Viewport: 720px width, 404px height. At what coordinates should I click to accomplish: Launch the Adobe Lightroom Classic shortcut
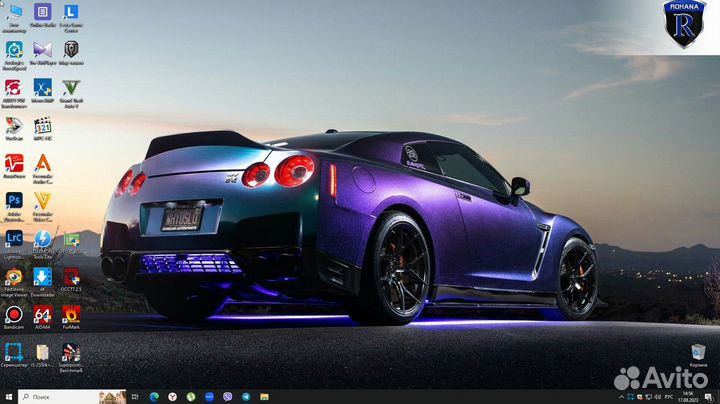point(14,245)
